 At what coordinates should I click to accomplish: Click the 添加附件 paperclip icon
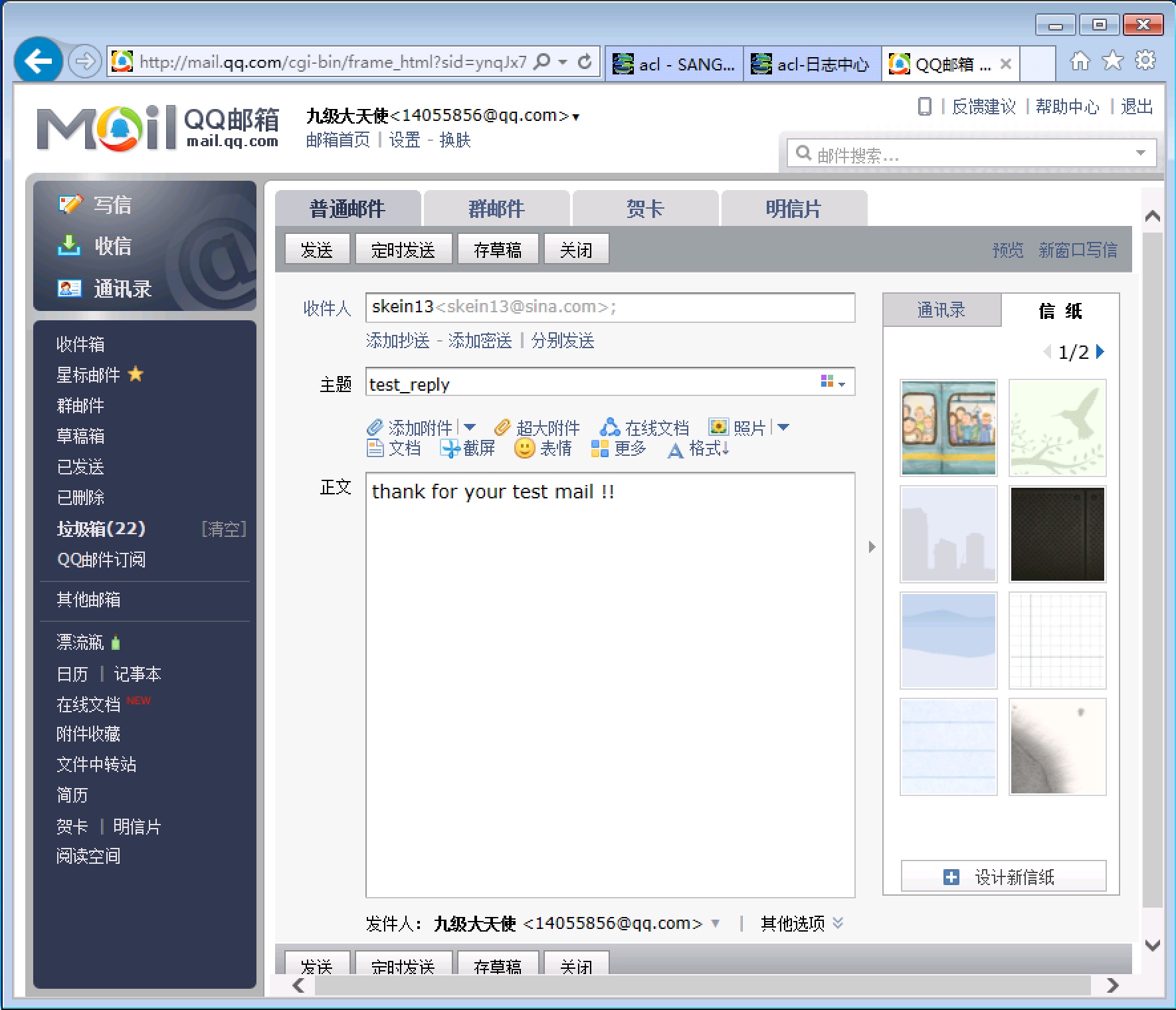tap(375, 427)
